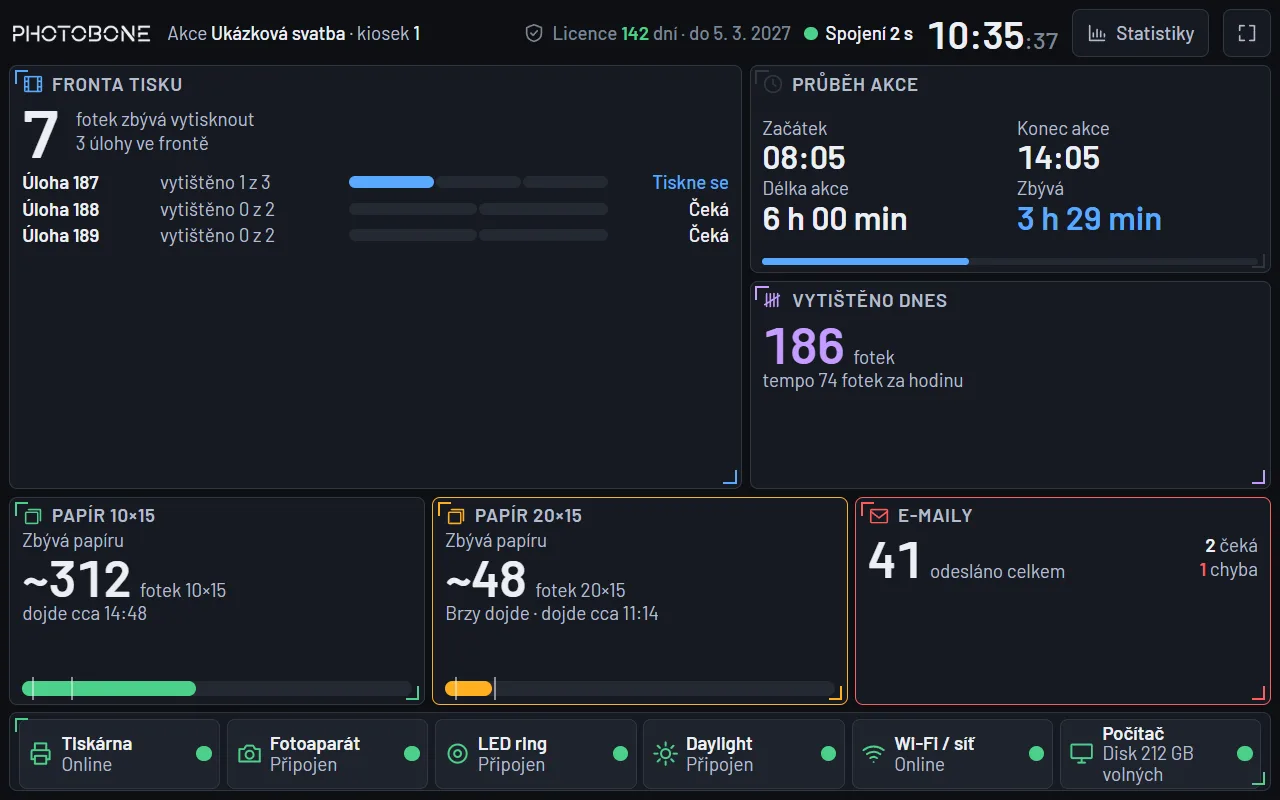Click the clock icon beside Průběh akce
1280x800 pixels.
[x=773, y=84]
